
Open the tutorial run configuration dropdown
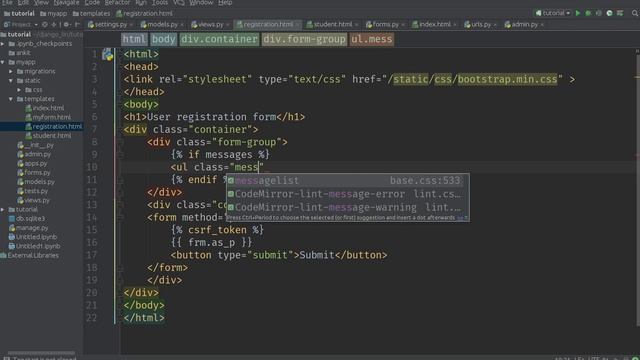553,13
